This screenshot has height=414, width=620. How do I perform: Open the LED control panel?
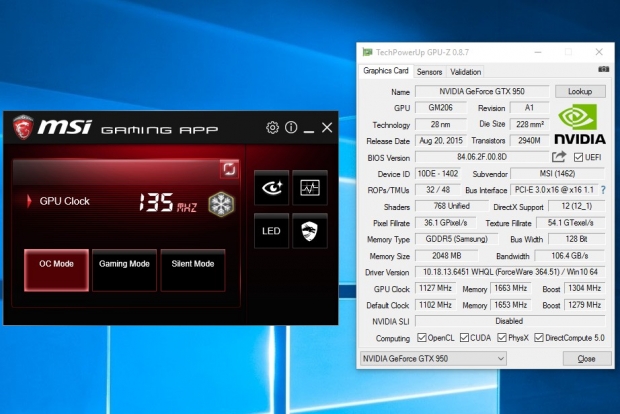click(x=271, y=231)
